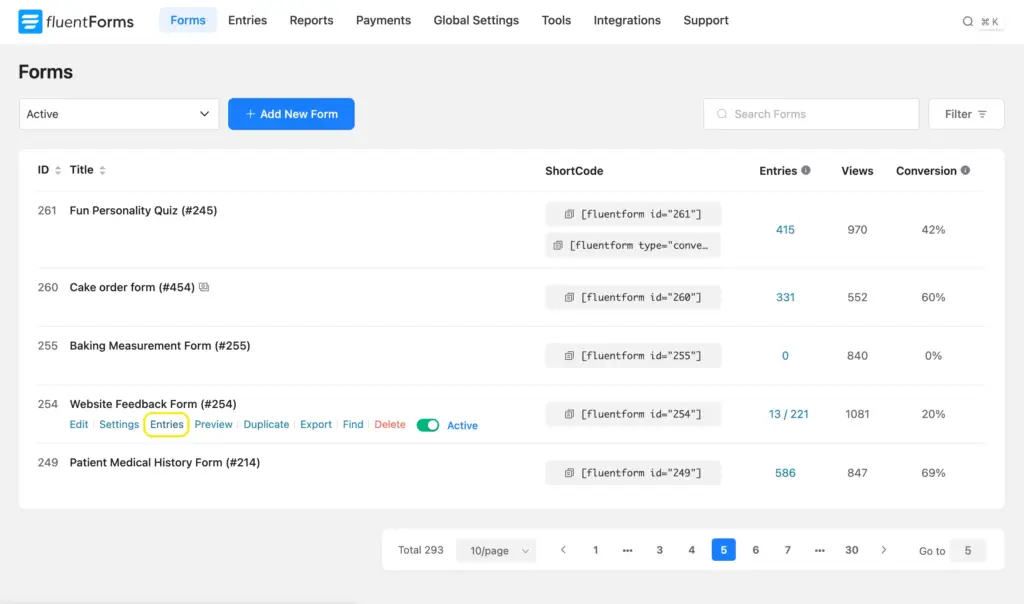Open the Support nav tab

[706, 20]
